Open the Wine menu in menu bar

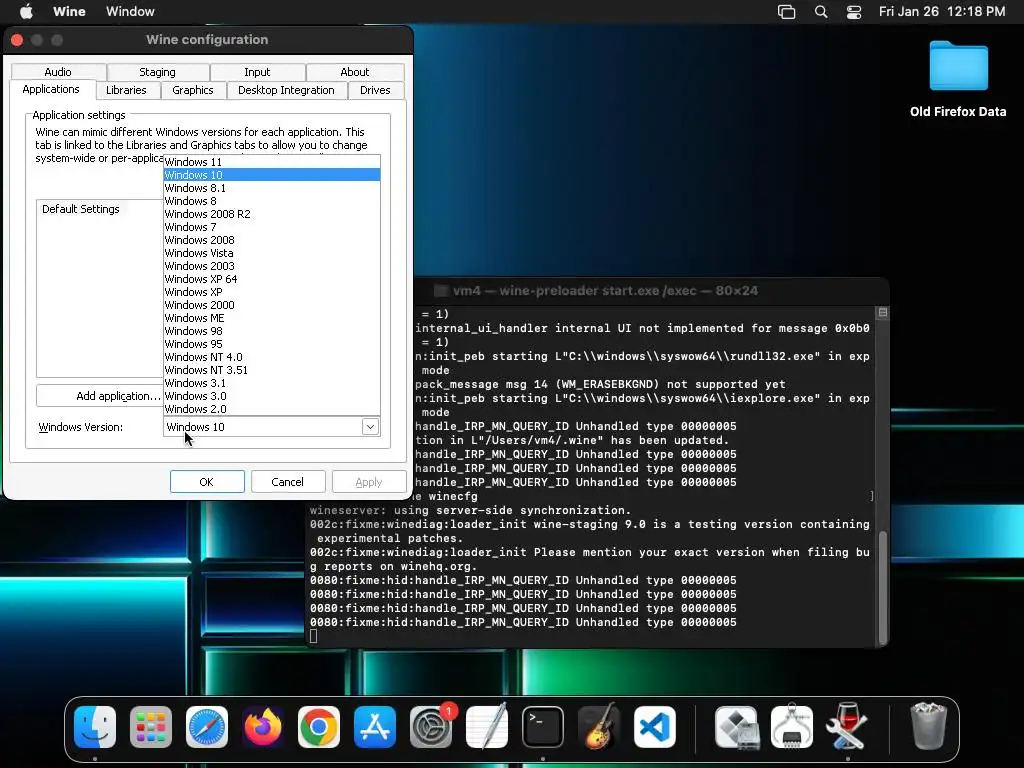click(x=69, y=11)
